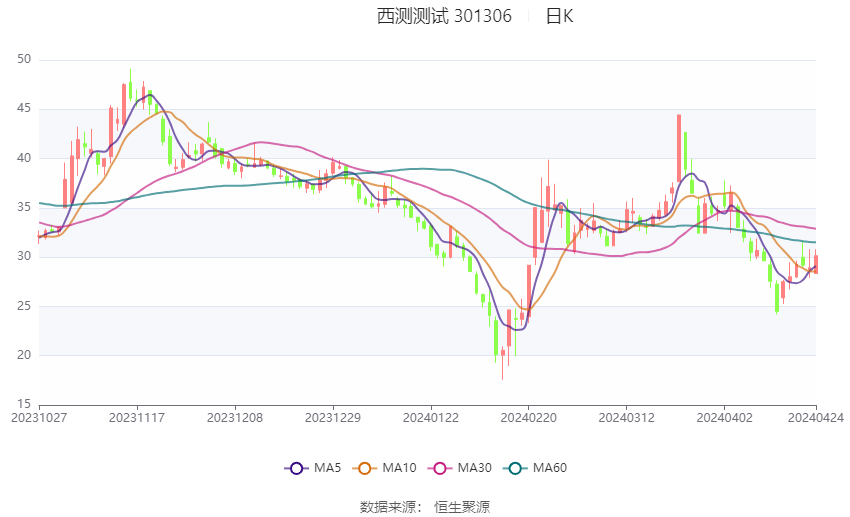Toggle the MA30 pink legend marker
Viewport: 850px width, 517px height.
click(x=440, y=468)
